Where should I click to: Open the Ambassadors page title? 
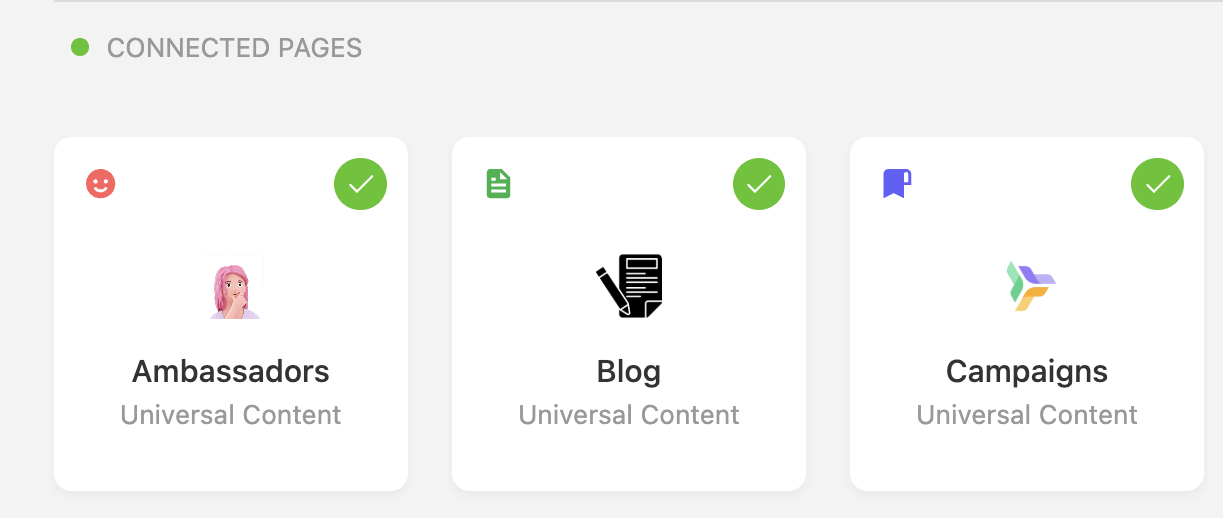click(x=231, y=372)
